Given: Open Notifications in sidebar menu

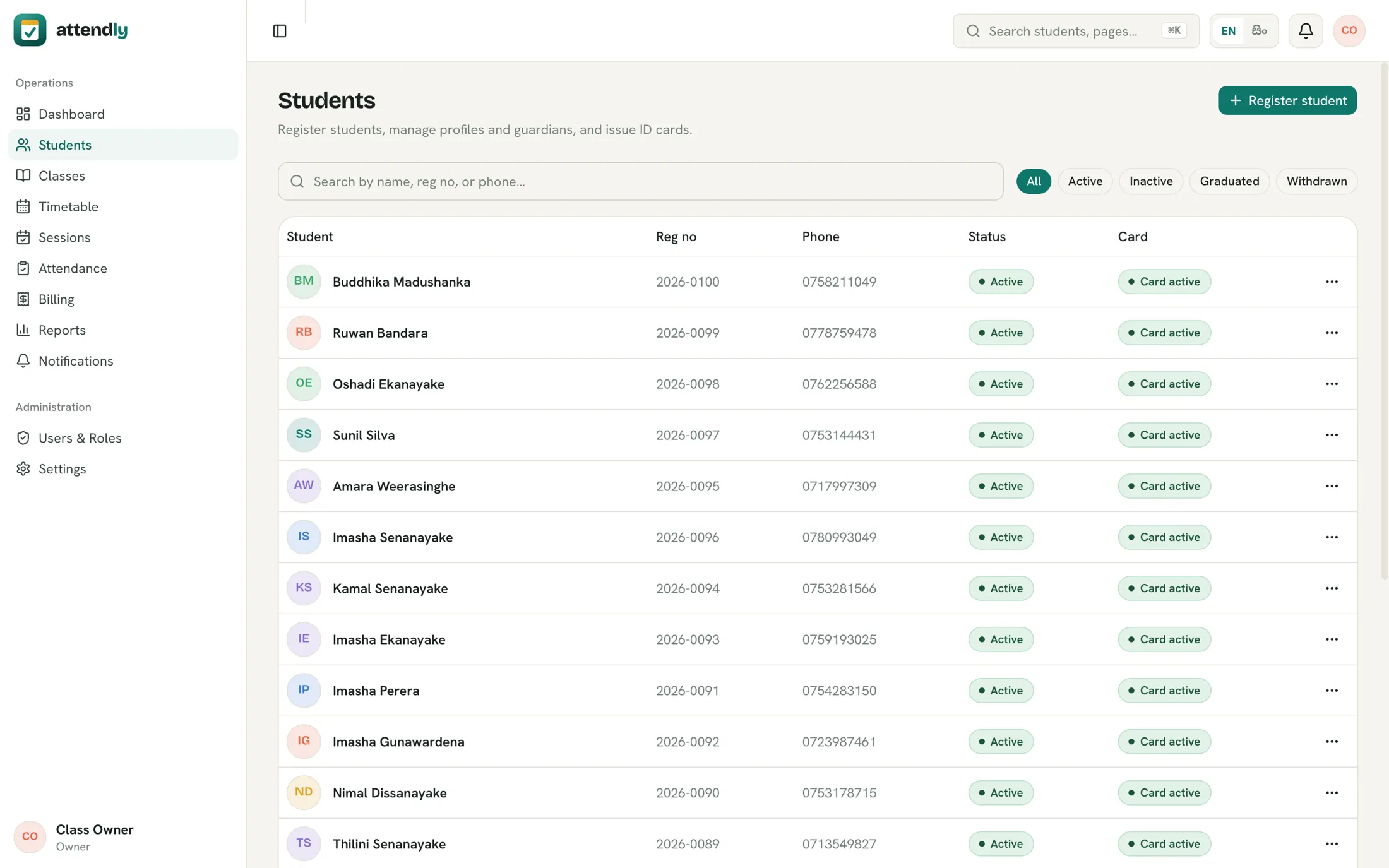Looking at the screenshot, I should (123, 361).
